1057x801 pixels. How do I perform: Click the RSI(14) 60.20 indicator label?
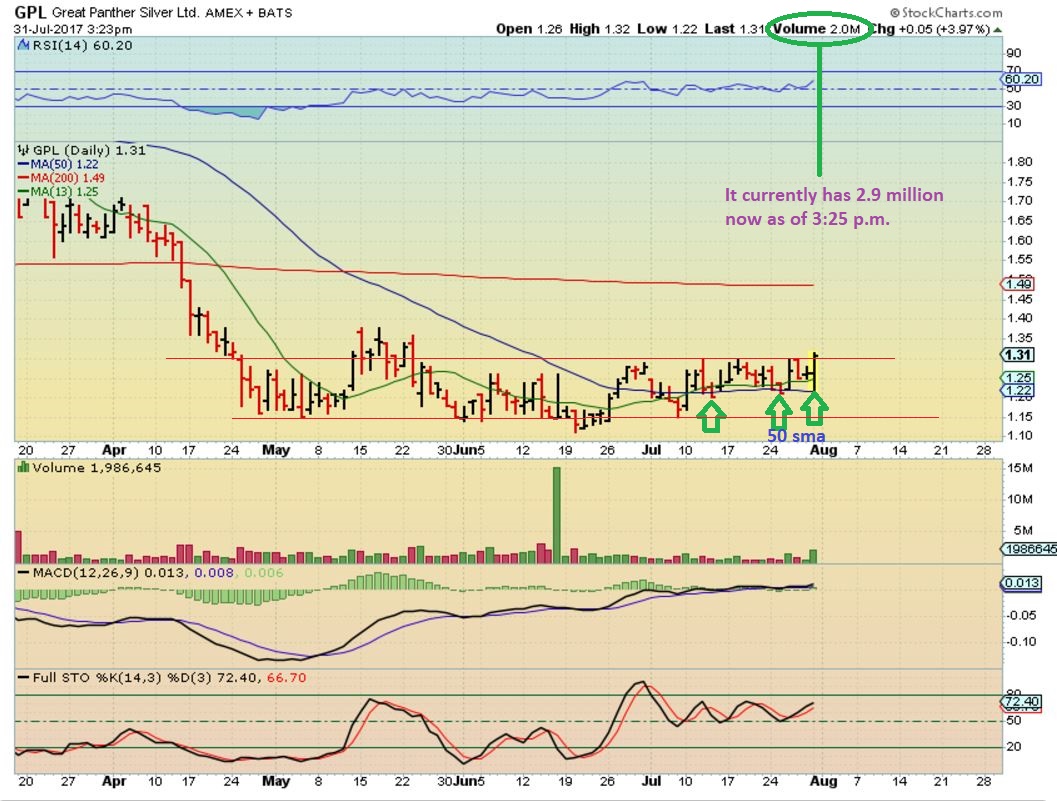pyautogui.click(x=82, y=45)
